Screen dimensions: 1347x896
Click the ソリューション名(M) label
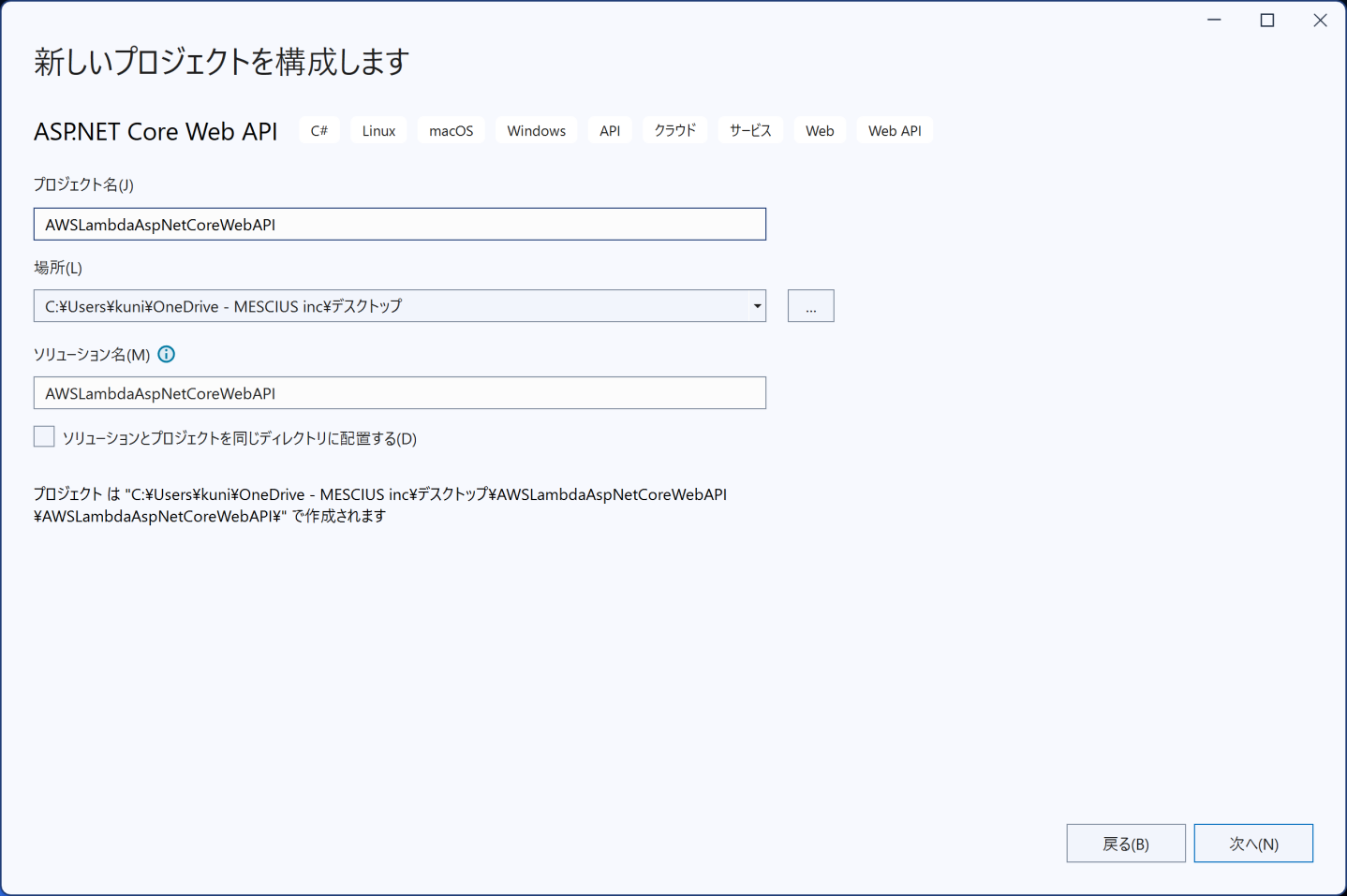pyautogui.click(x=92, y=355)
